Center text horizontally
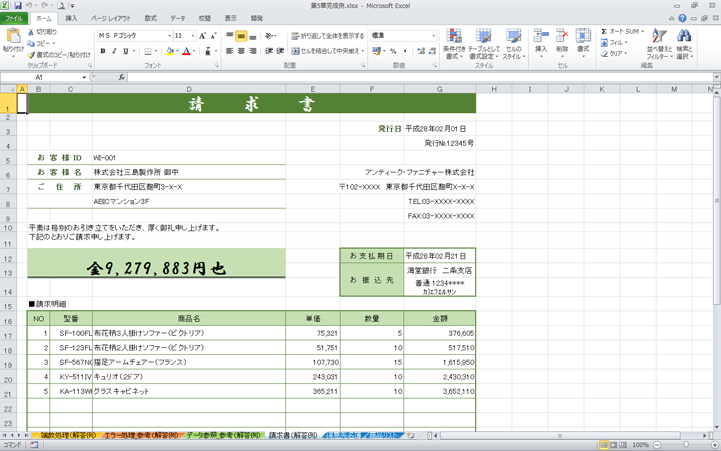Screen dimensions: 721x451 click(x=241, y=51)
